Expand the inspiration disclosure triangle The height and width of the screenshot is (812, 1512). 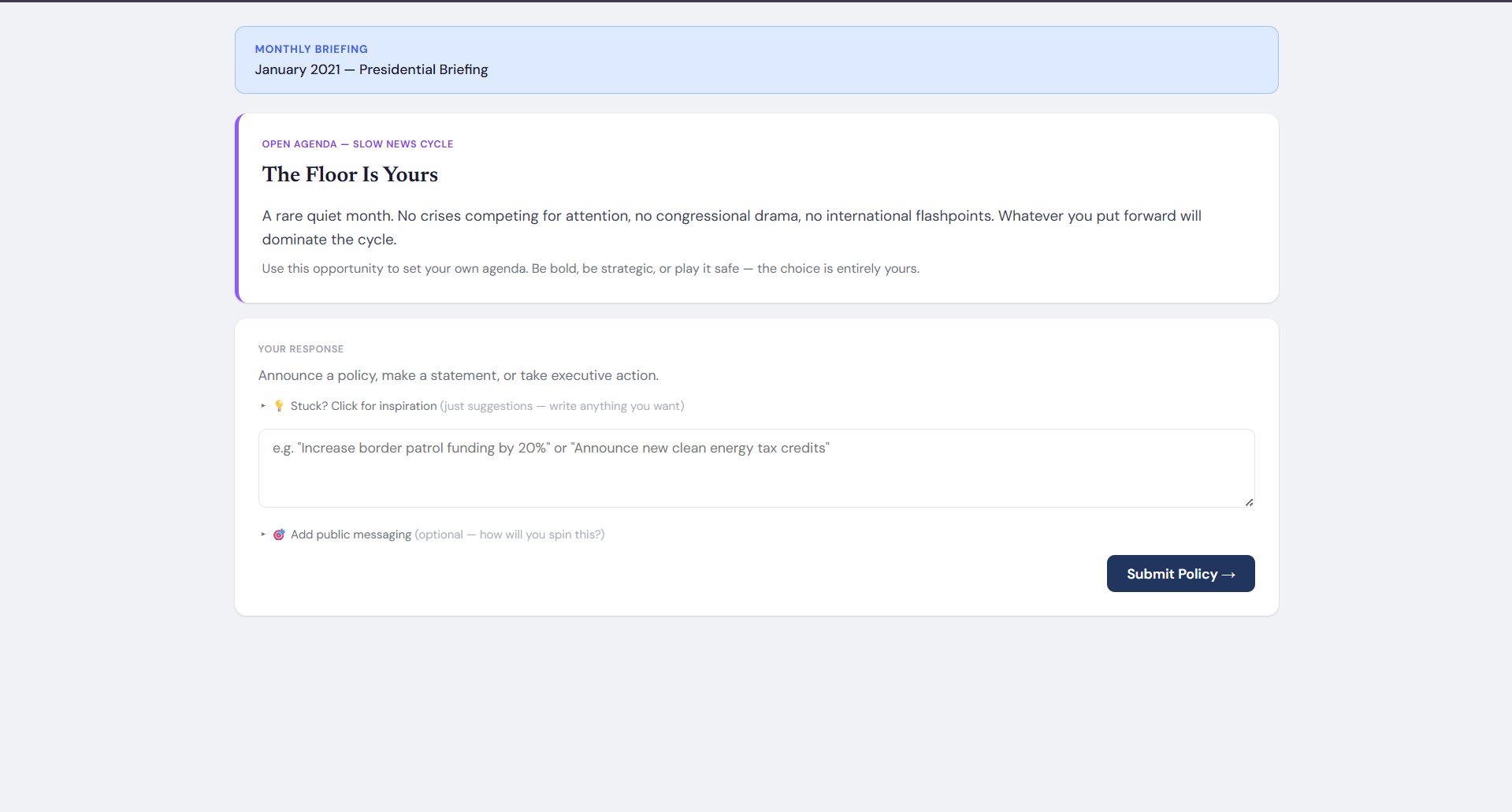pyautogui.click(x=263, y=406)
